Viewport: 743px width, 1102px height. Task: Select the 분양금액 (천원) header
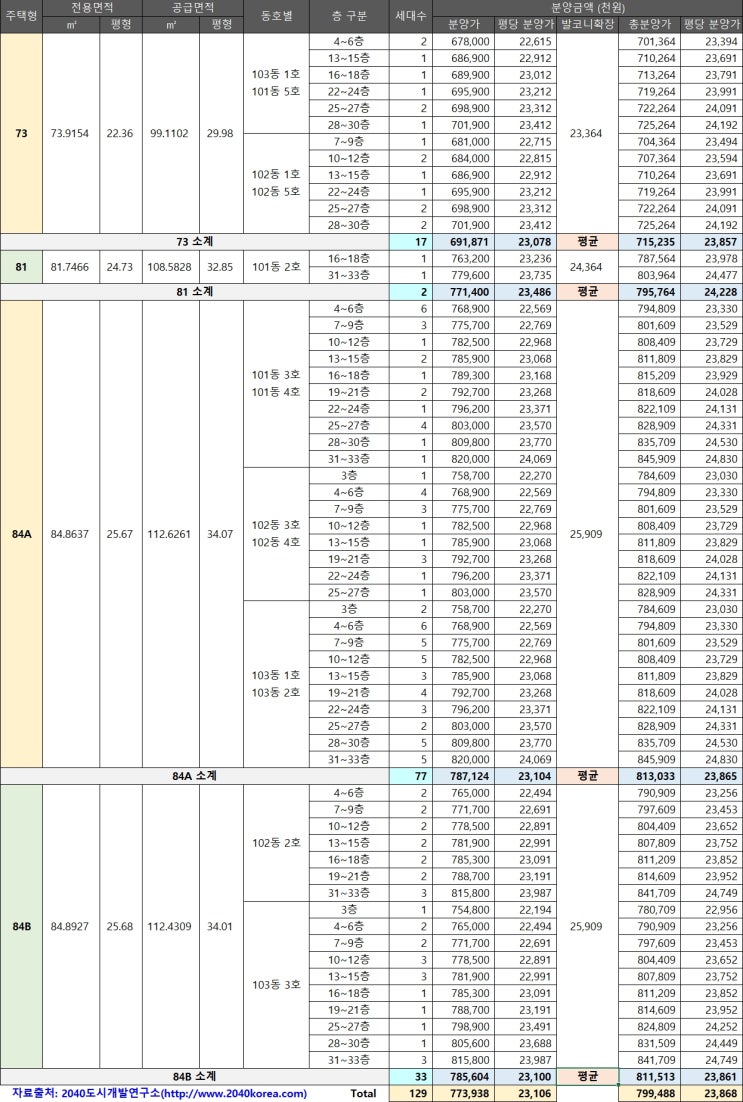pyautogui.click(x=588, y=8)
